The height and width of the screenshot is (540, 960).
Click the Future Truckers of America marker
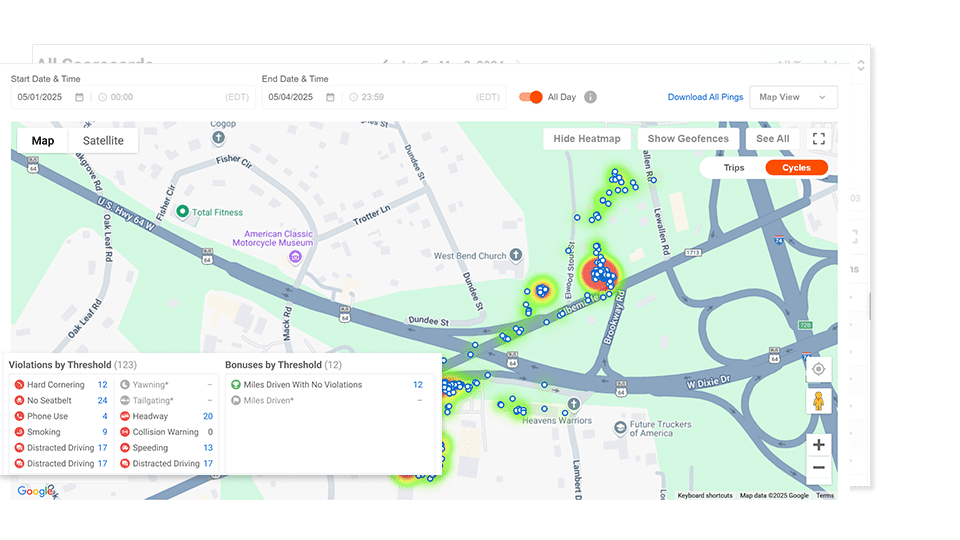click(x=620, y=427)
